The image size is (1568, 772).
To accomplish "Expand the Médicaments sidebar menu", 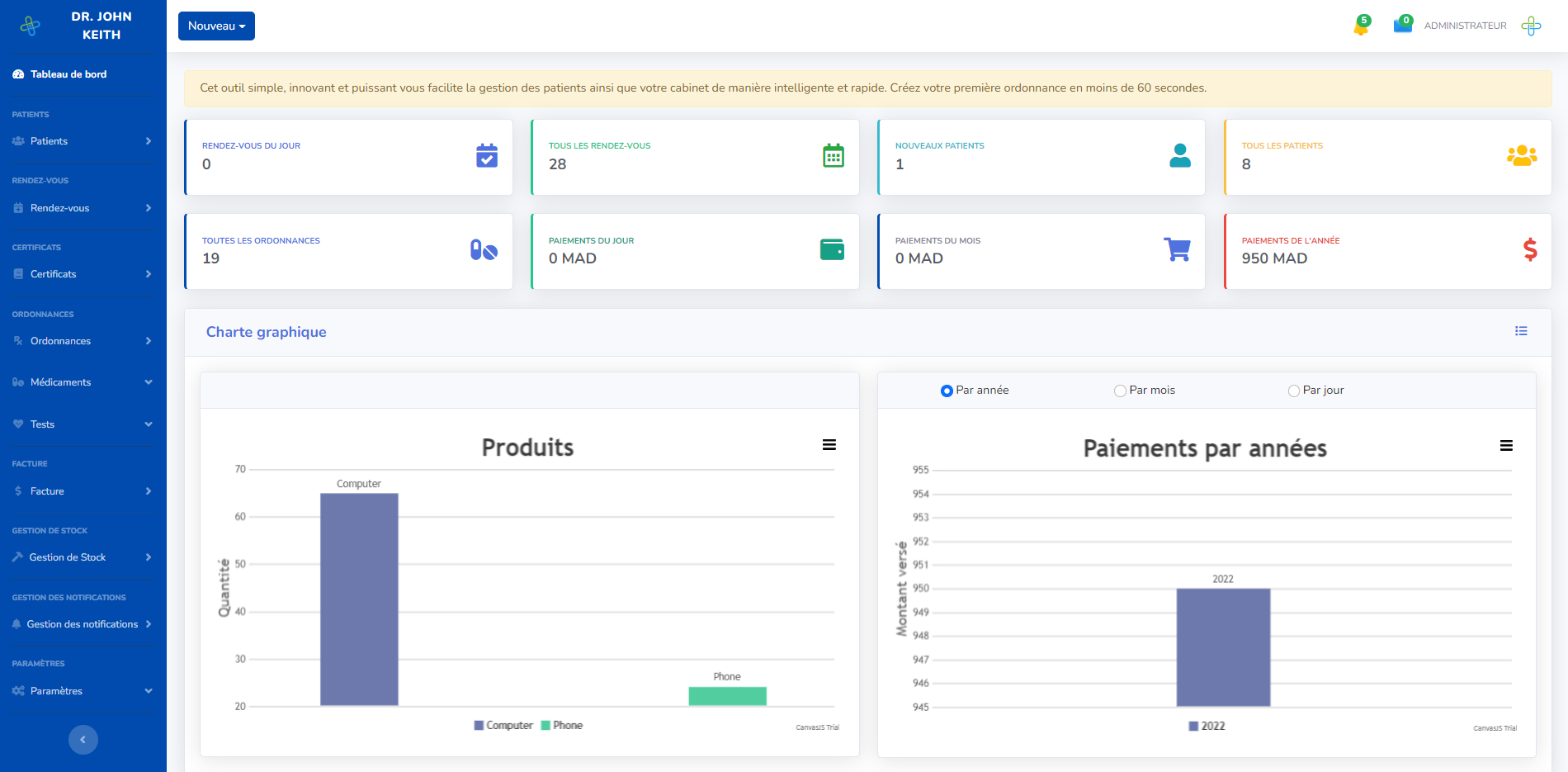I will point(83,382).
